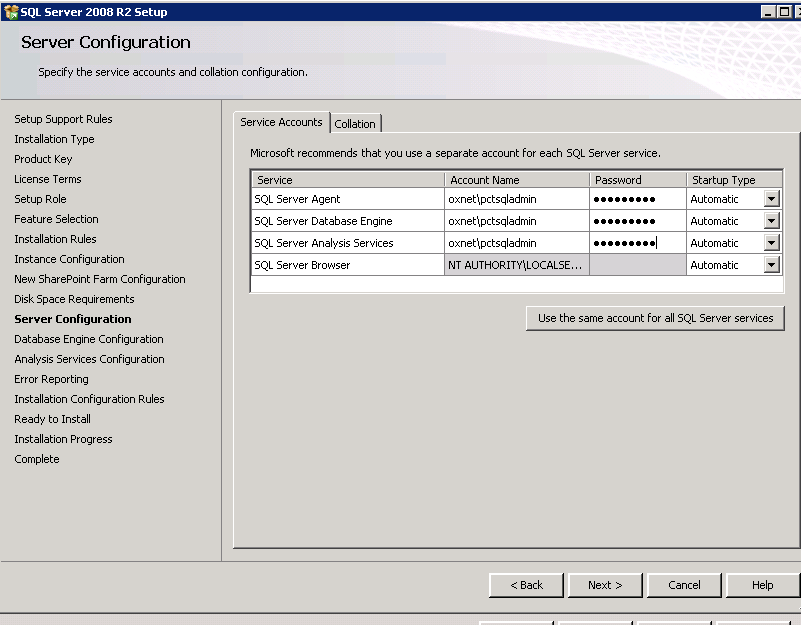
Task: Edit SQL Server Analysis Services account name
Action: point(516,243)
